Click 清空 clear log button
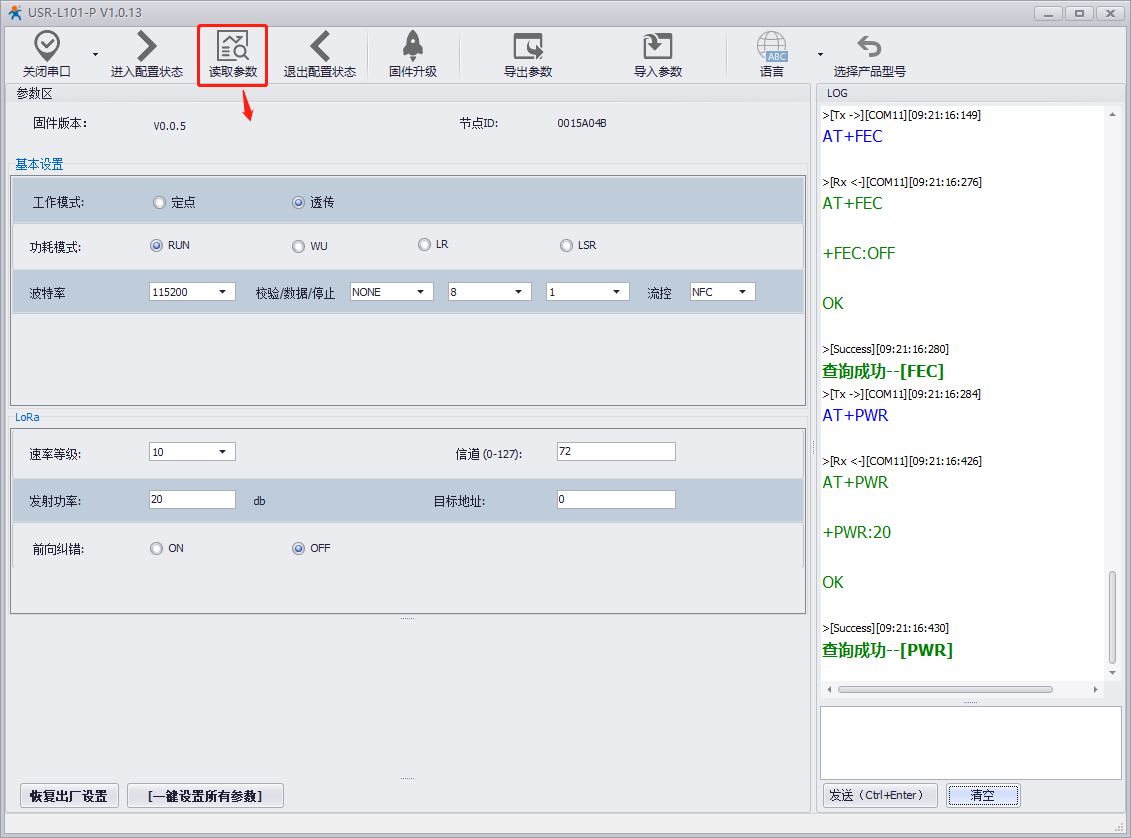 coord(983,795)
